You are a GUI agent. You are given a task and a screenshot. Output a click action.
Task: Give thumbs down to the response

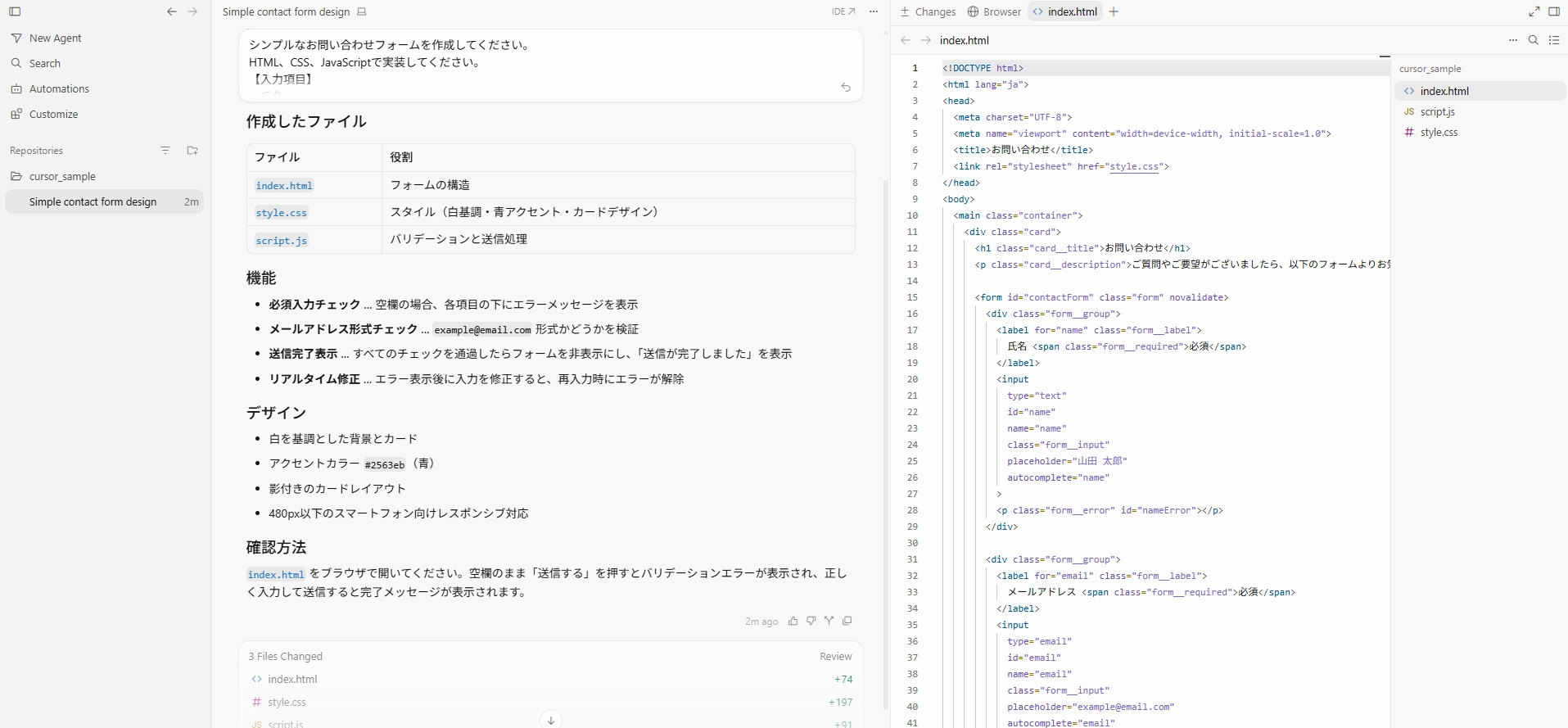click(811, 621)
